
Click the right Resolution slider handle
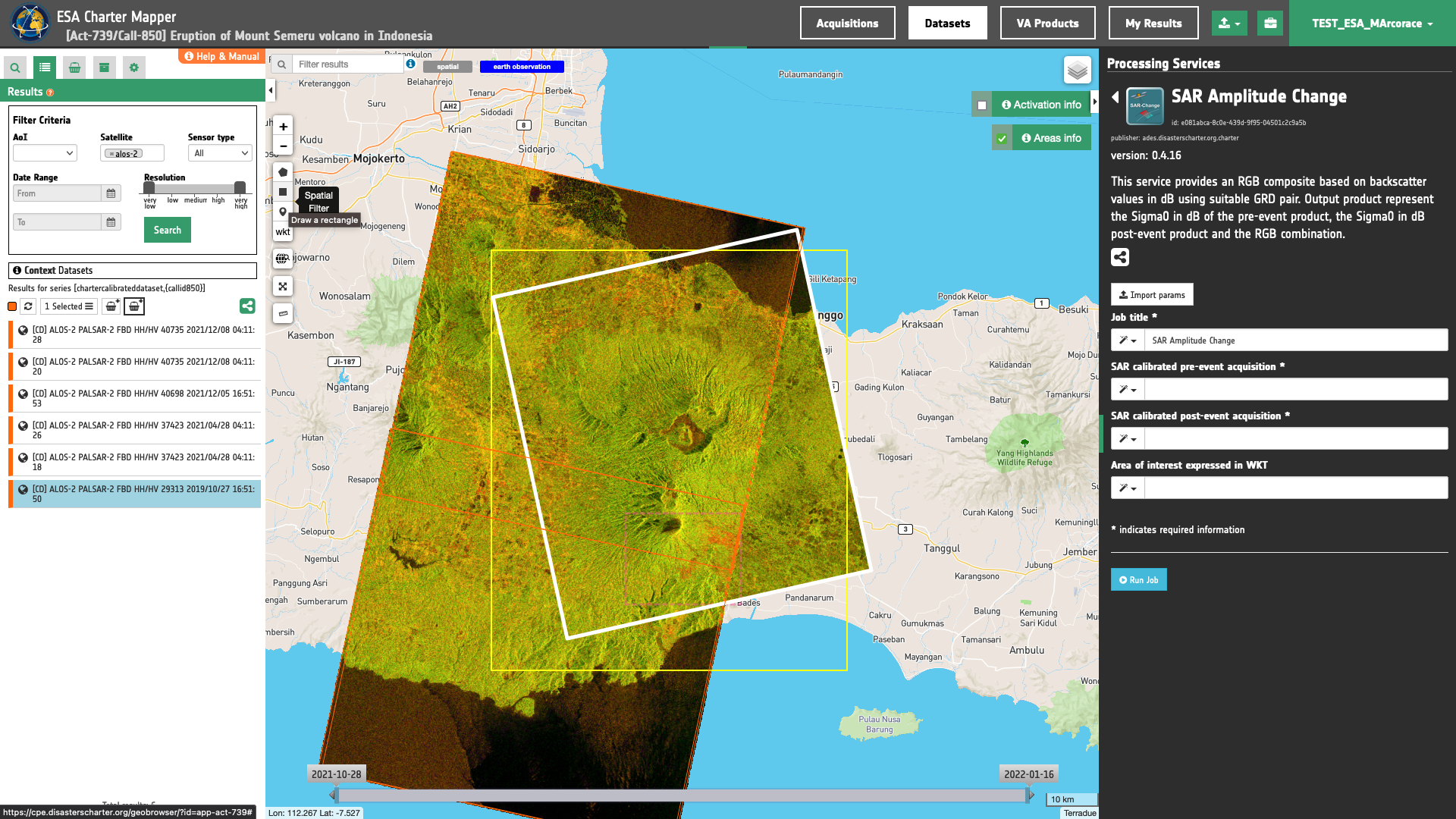[x=240, y=187]
